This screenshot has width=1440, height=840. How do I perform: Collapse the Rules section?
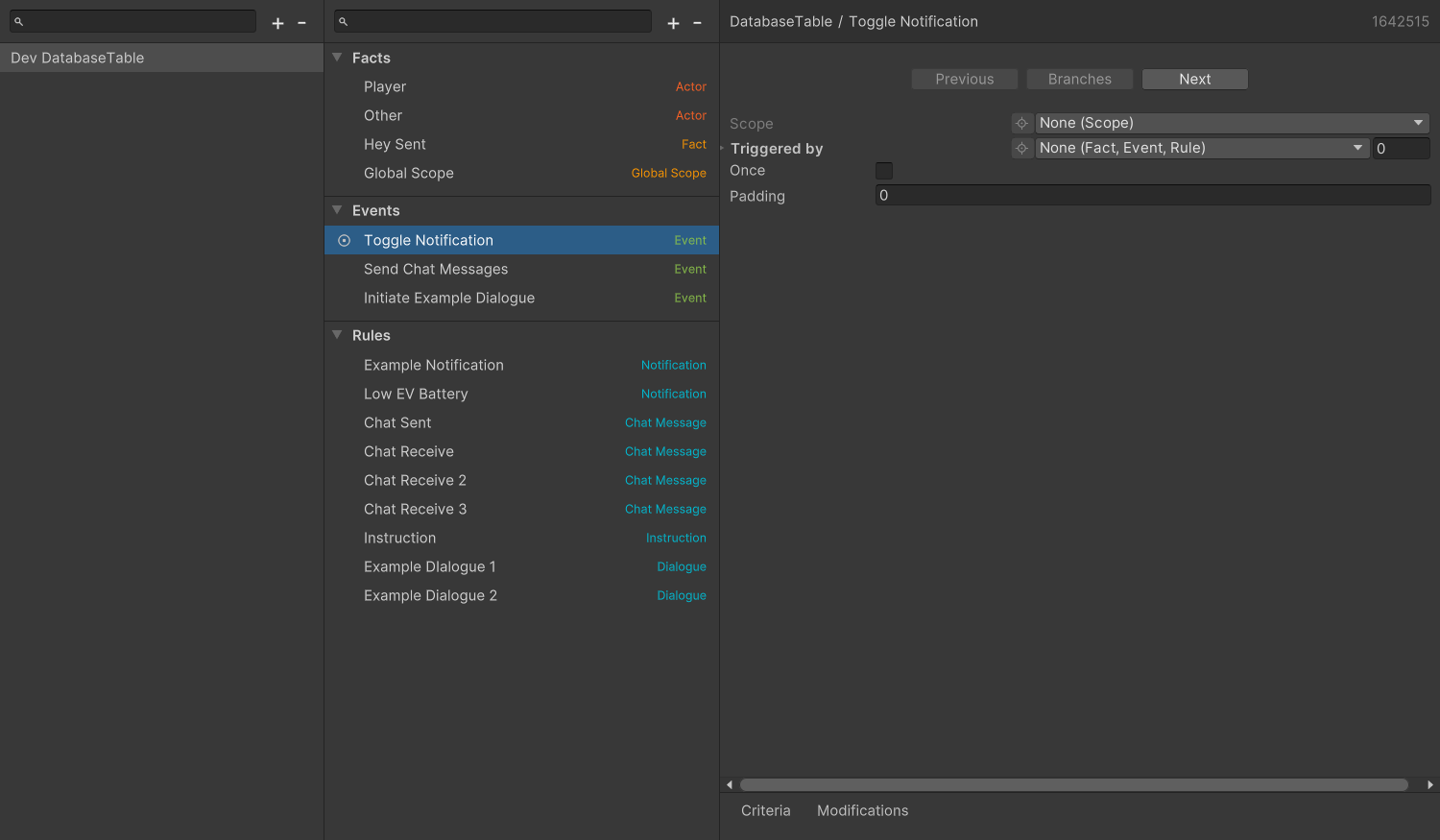click(x=337, y=335)
